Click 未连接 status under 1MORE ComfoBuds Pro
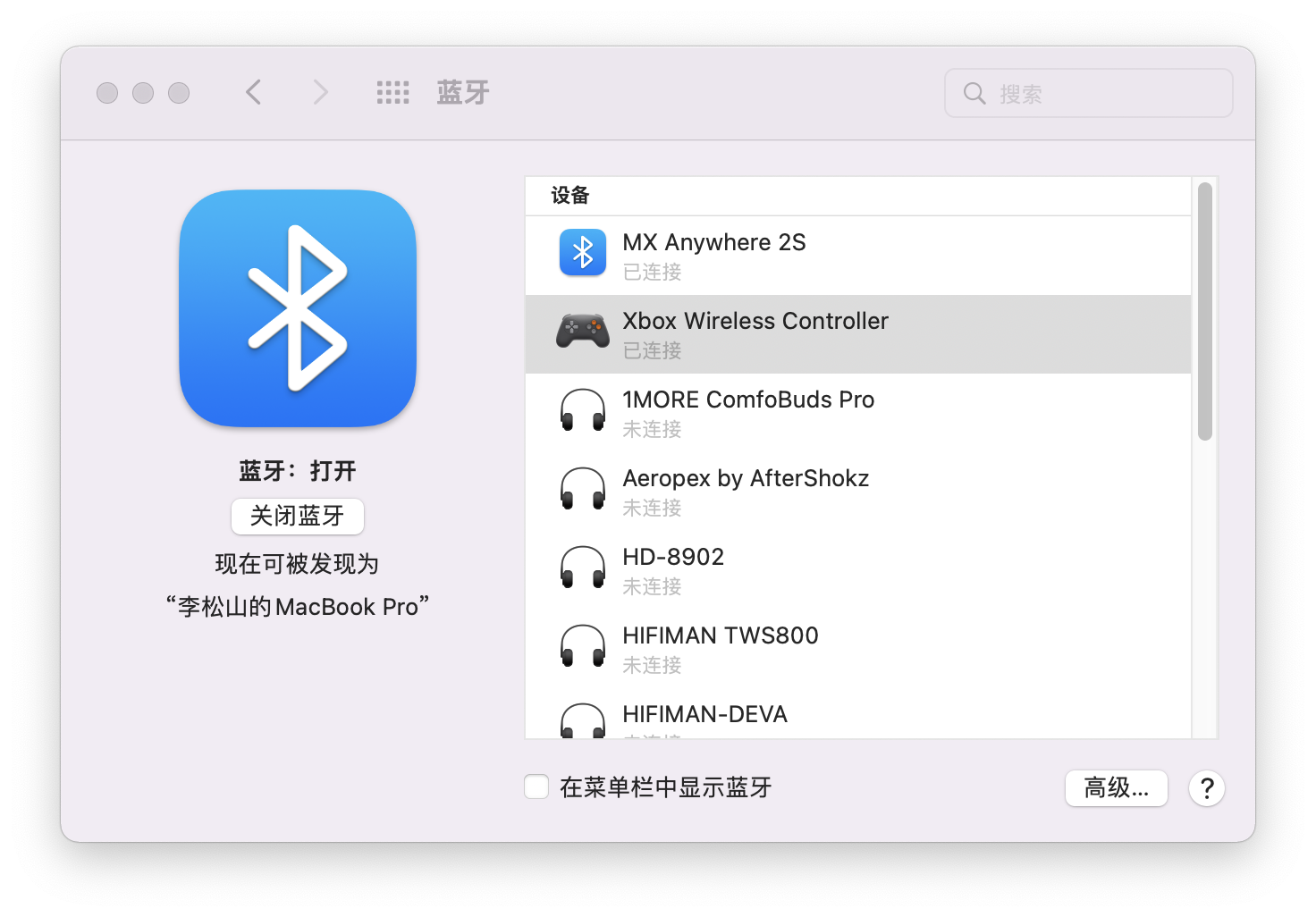1316x917 pixels. (653, 429)
